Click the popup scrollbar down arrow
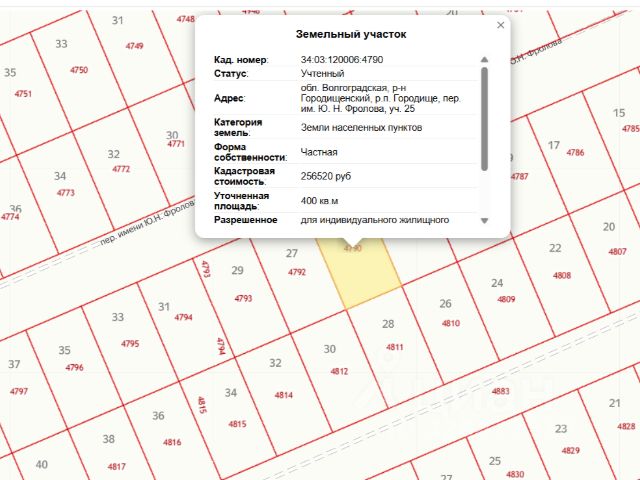This screenshot has height=480, width=640. [484, 221]
